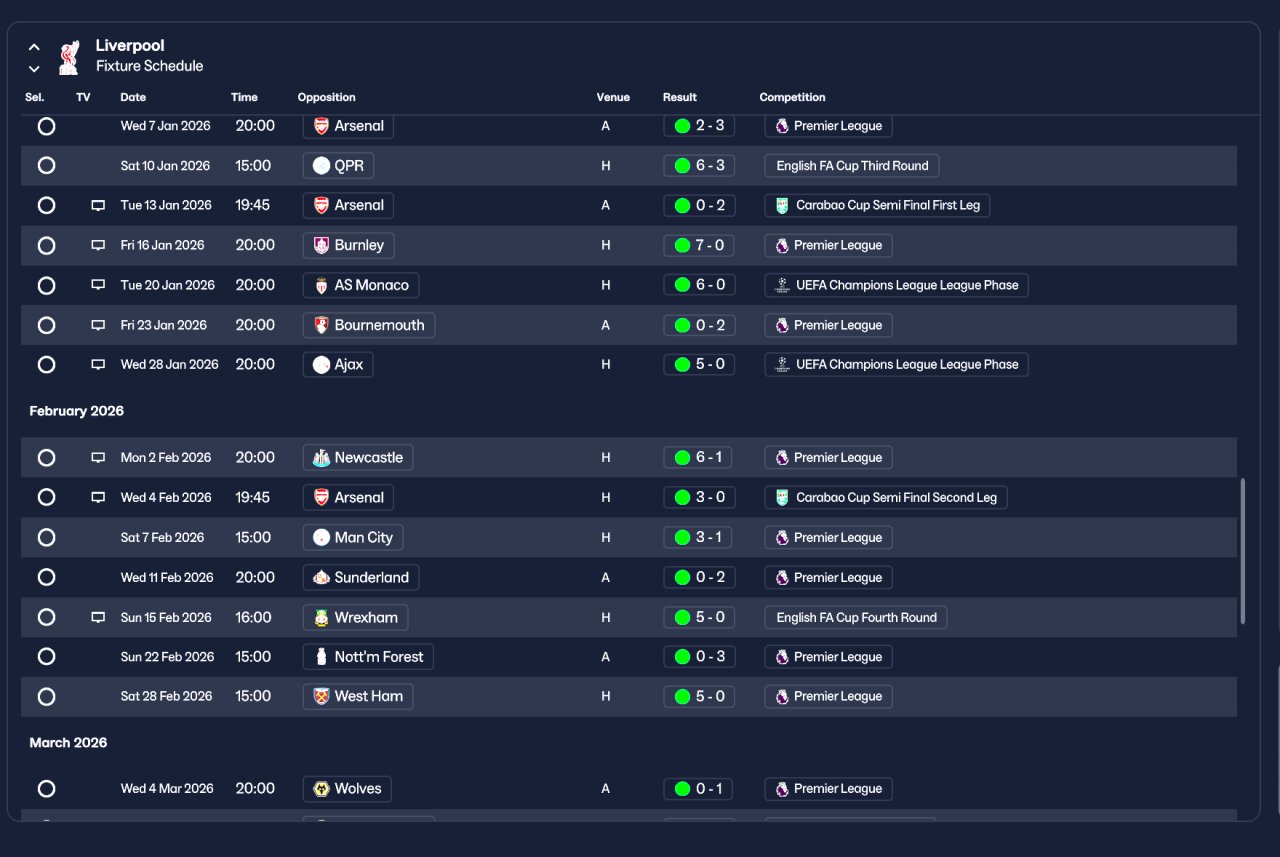Open the 6 - 1 result against Newcastle
This screenshot has height=857, width=1280.
pyautogui.click(x=699, y=458)
